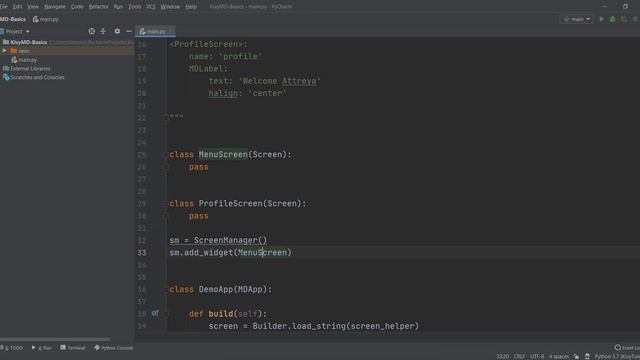Image resolution: width=640 pixels, height=360 pixels.
Task: Open the Help menu
Action: pos(191,7)
